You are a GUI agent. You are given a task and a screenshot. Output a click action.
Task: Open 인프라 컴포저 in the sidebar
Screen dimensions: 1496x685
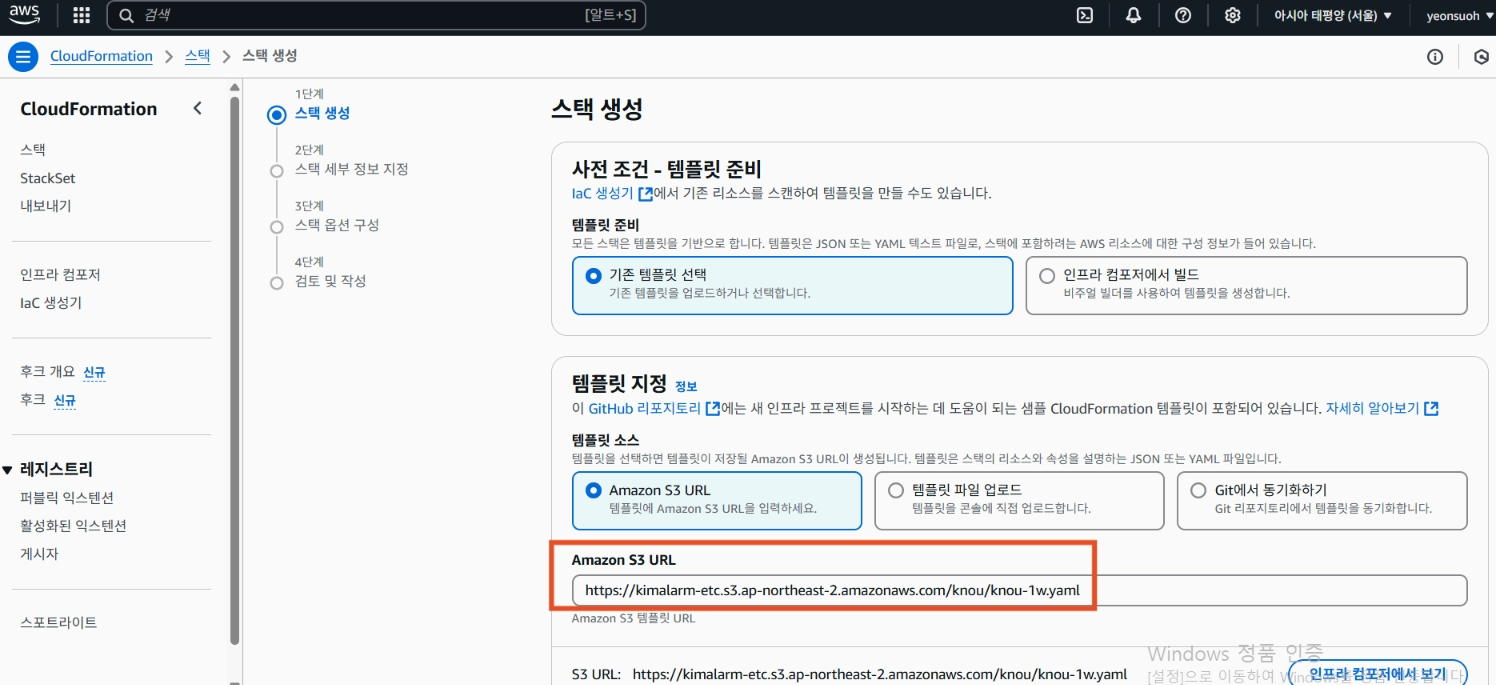click(60, 274)
